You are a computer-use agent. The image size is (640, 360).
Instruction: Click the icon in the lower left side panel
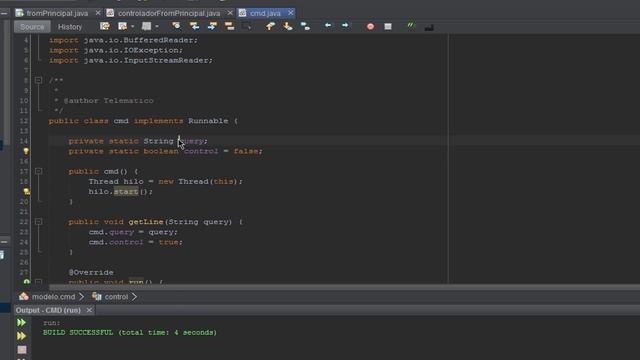point(2,255)
